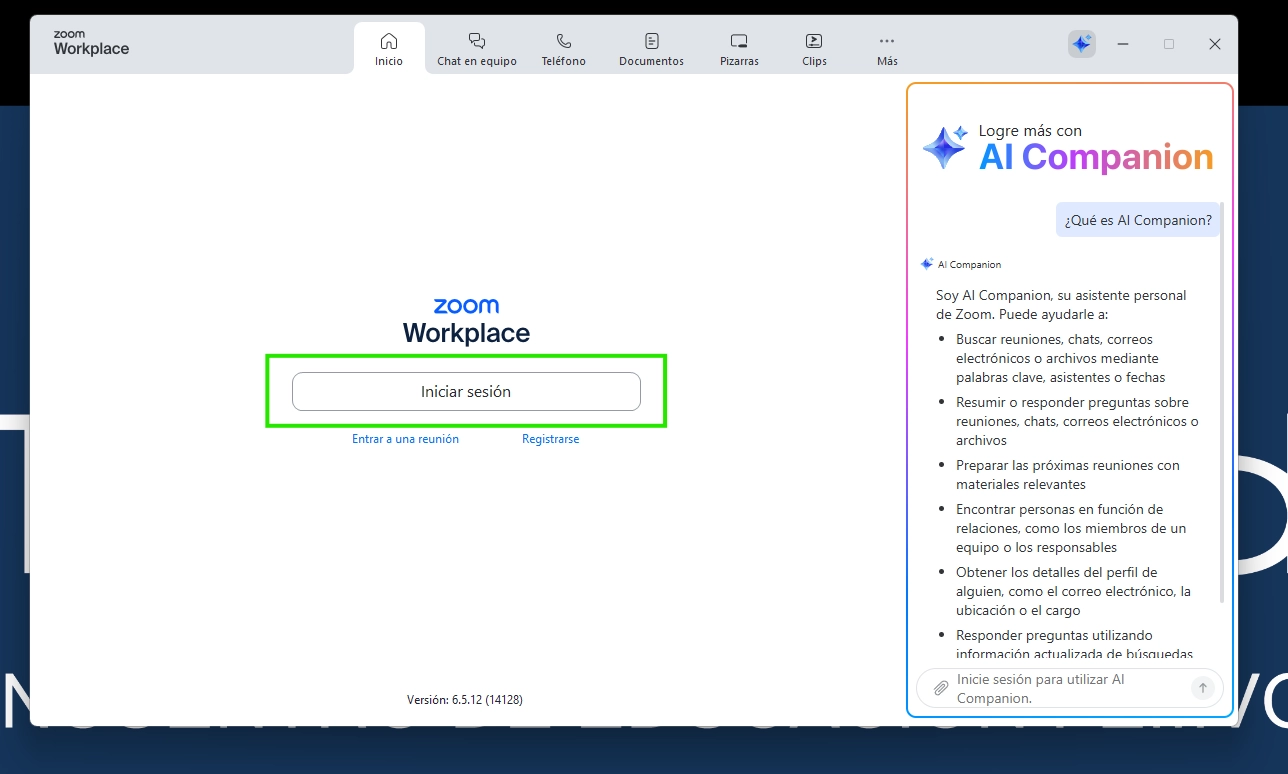Screen dimensions: 1288x774
Task: Click the AI Companion panel scrollbar
Action: point(1222,400)
